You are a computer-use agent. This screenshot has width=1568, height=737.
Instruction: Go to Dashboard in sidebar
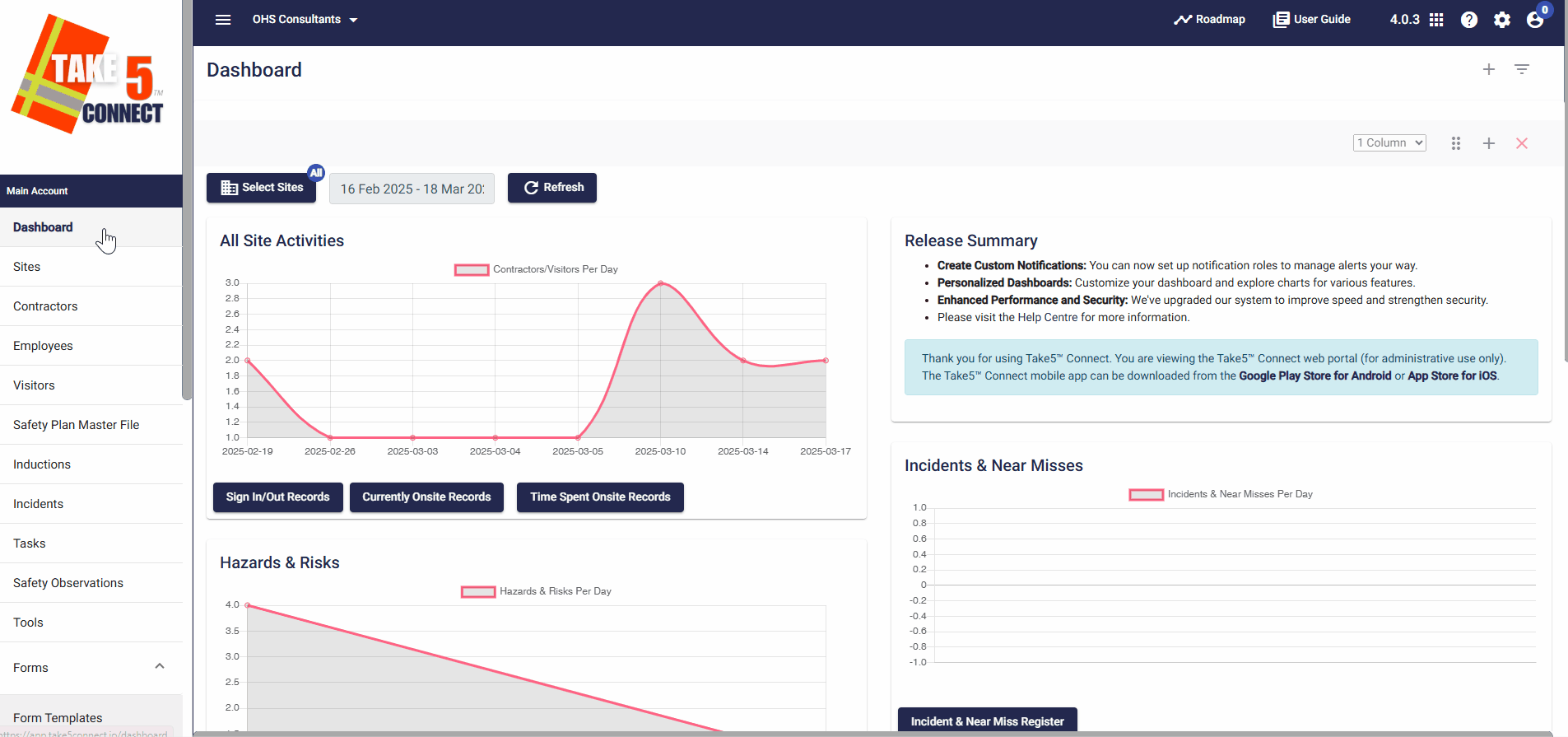91,227
